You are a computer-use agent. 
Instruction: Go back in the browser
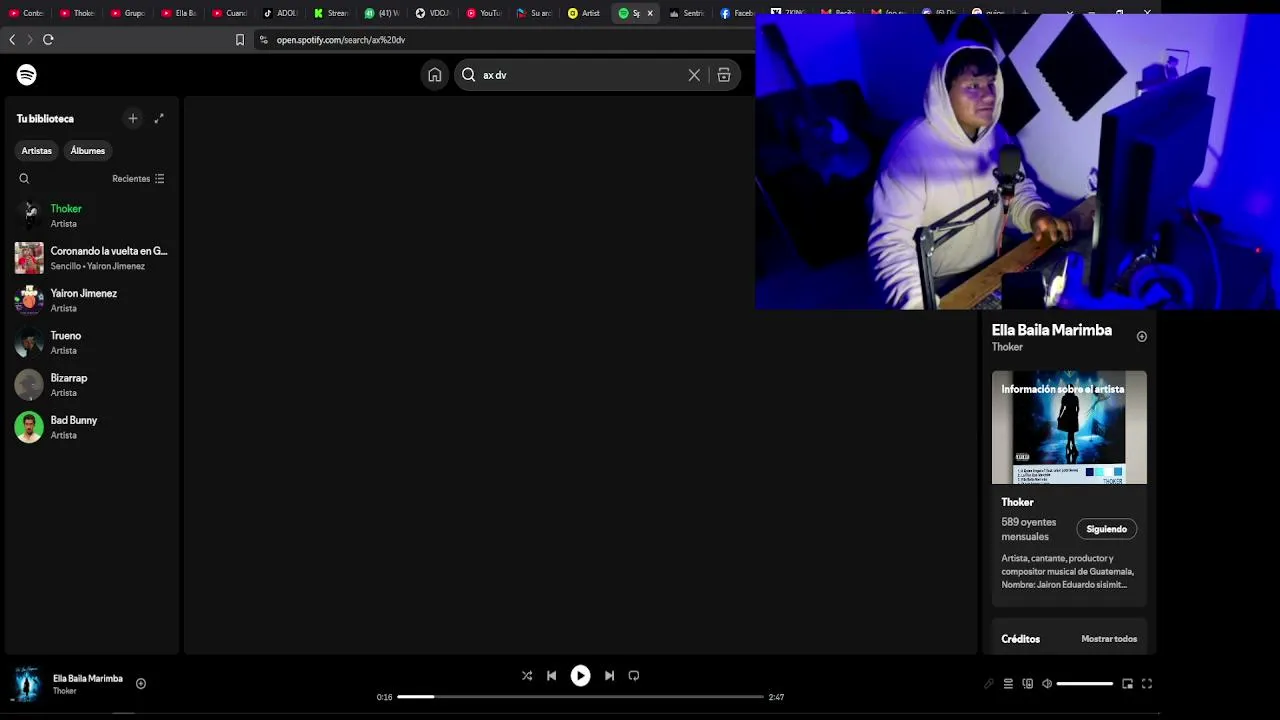[x=12, y=40]
